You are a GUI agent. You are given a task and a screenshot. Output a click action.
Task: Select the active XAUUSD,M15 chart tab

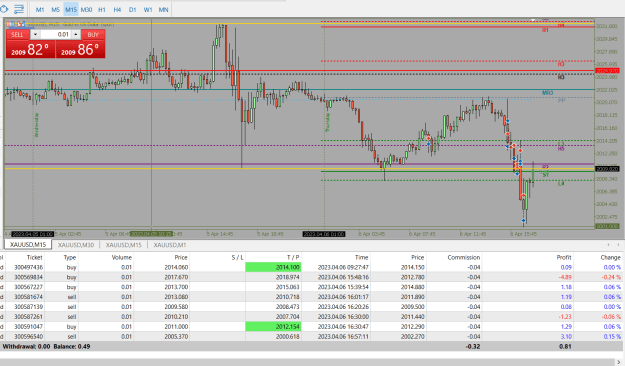click(28, 244)
